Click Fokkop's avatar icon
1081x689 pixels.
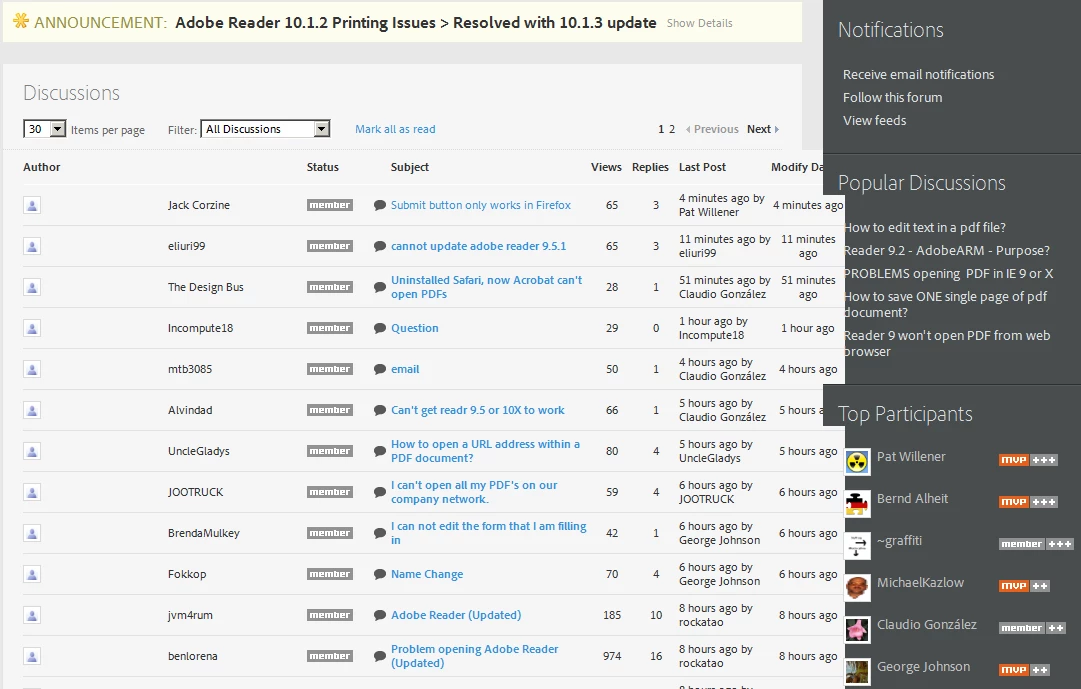(x=32, y=574)
